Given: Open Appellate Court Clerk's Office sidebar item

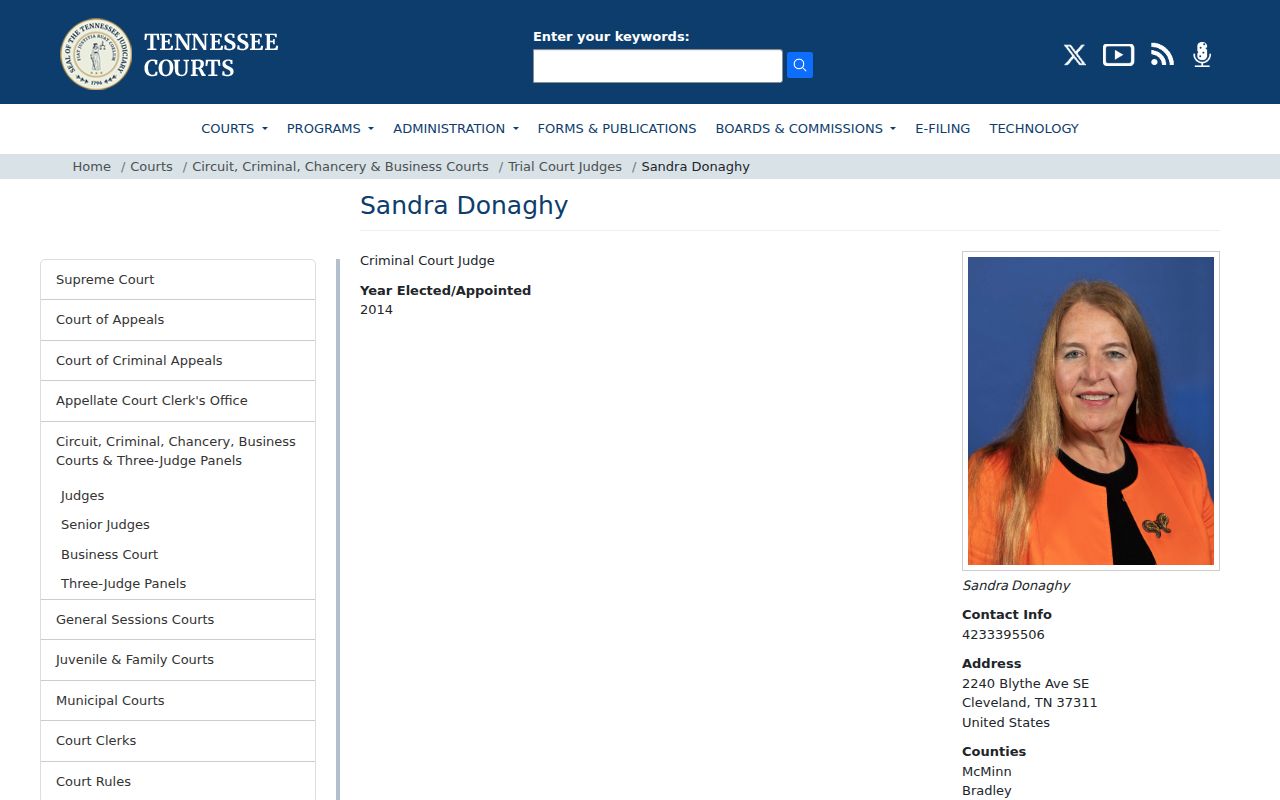Looking at the screenshot, I should coord(178,401).
